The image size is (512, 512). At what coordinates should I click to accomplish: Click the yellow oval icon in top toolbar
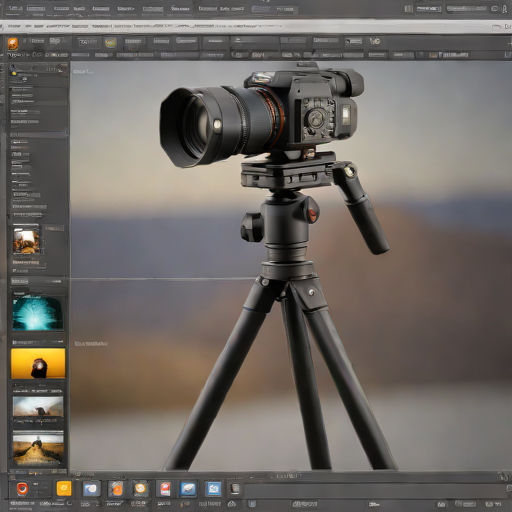111,42
